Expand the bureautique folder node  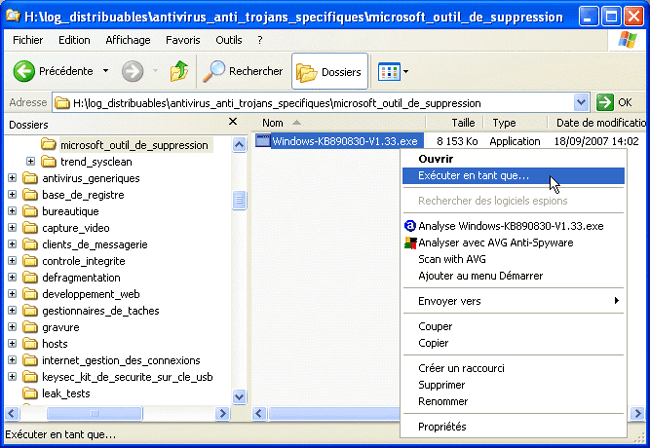pos(12,211)
